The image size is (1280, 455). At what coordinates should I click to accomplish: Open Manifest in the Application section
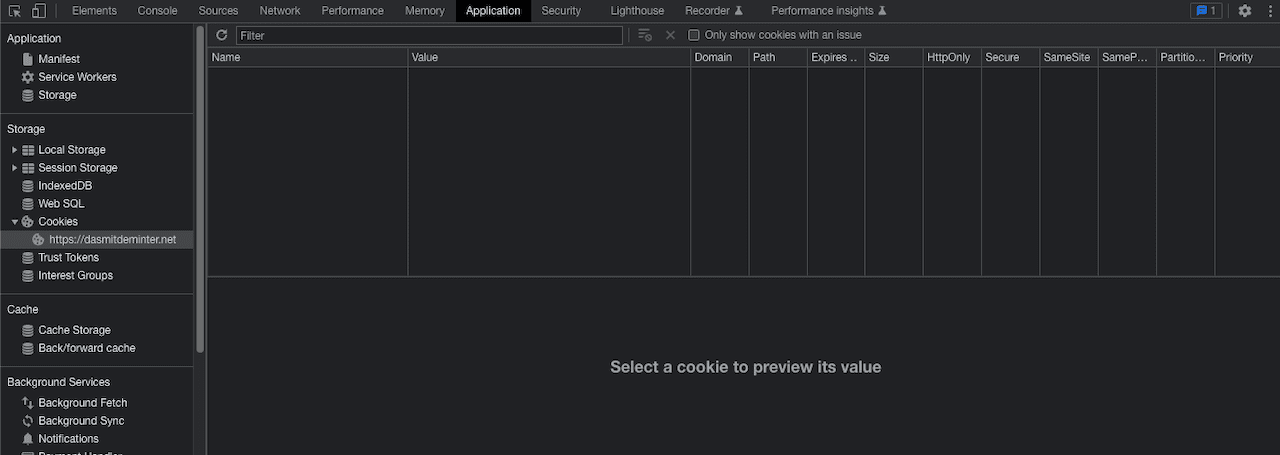pyautogui.click(x=59, y=59)
